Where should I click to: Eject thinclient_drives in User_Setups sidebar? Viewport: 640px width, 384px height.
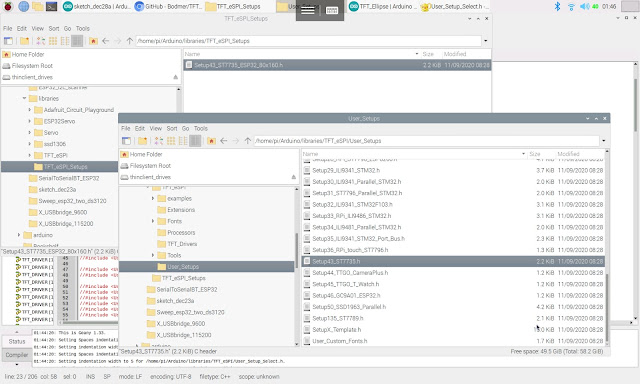[293, 177]
